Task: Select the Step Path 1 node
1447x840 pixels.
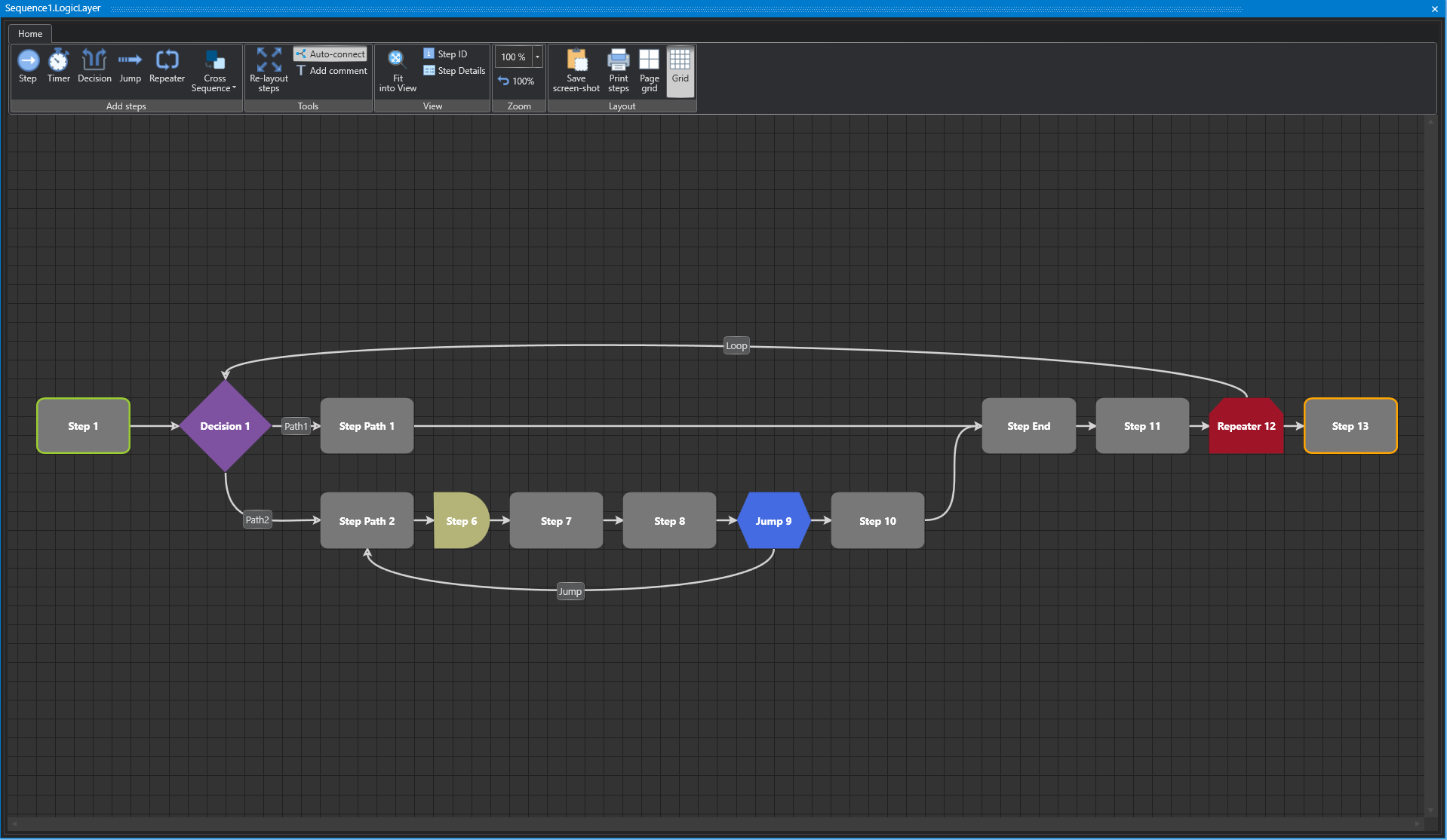Action: pos(367,426)
